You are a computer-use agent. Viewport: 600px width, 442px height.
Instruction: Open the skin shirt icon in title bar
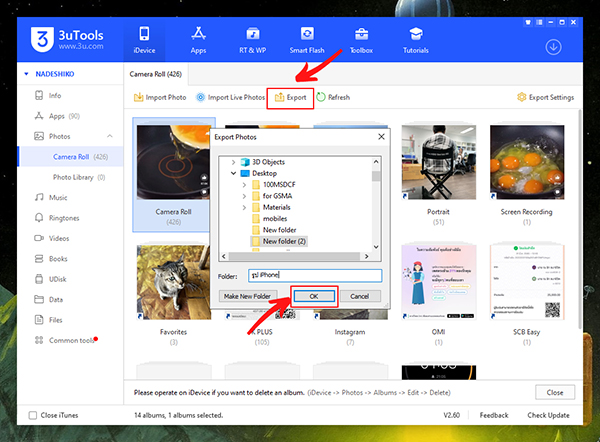[528, 22]
